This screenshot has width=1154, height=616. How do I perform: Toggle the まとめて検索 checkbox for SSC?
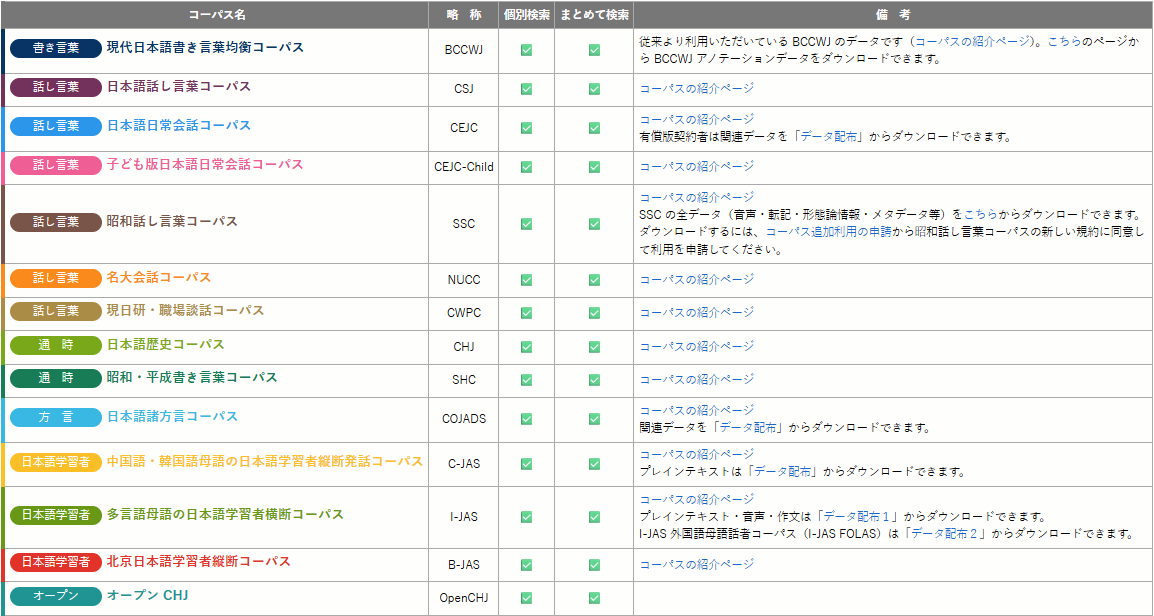594,224
